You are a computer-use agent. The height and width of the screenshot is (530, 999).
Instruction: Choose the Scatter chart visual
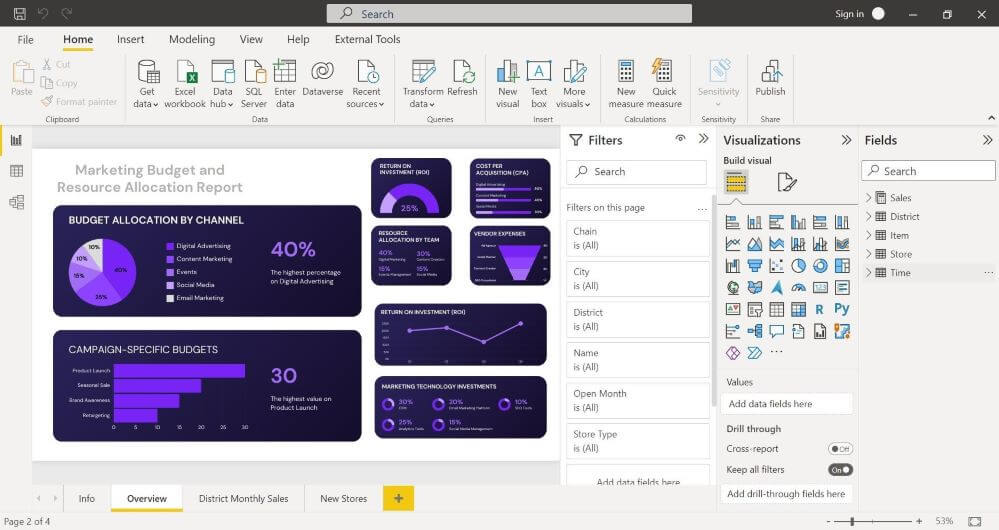pos(776,266)
